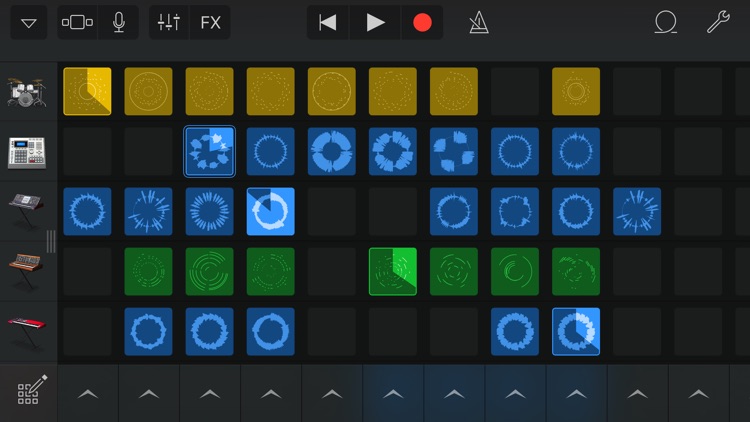Tap the microphone input icon
750x422 pixels.
coord(119,22)
